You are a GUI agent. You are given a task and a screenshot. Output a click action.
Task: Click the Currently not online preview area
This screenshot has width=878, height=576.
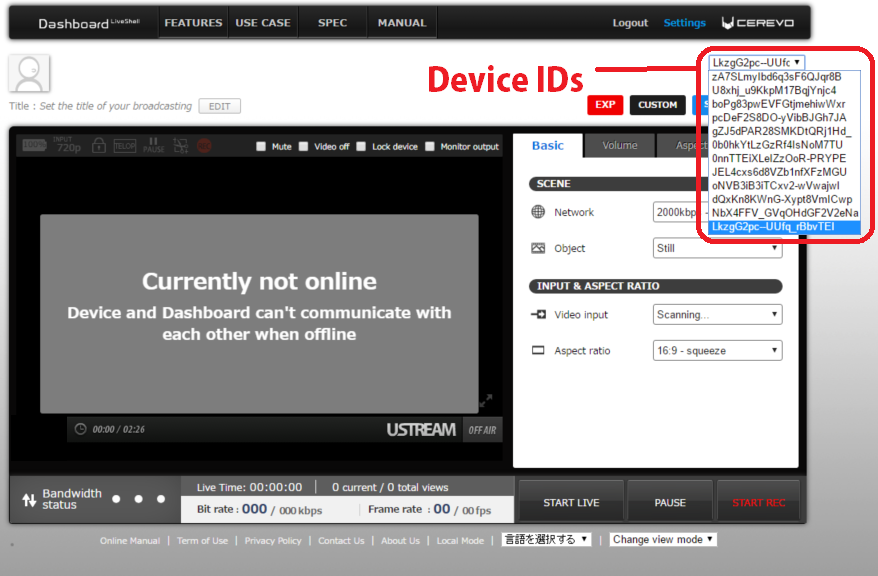(x=259, y=313)
